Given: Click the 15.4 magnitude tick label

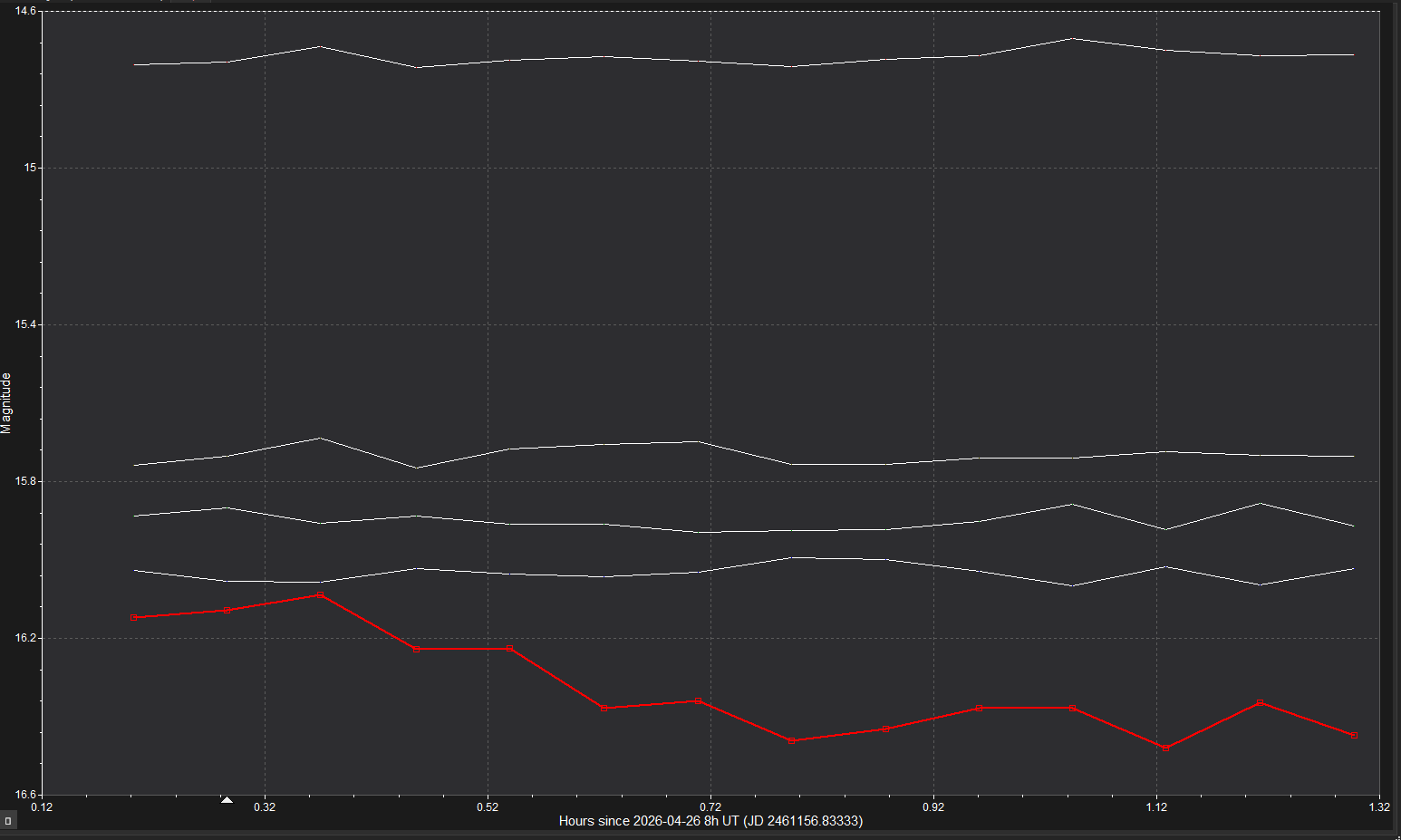Looking at the screenshot, I should pyautogui.click(x=25, y=324).
